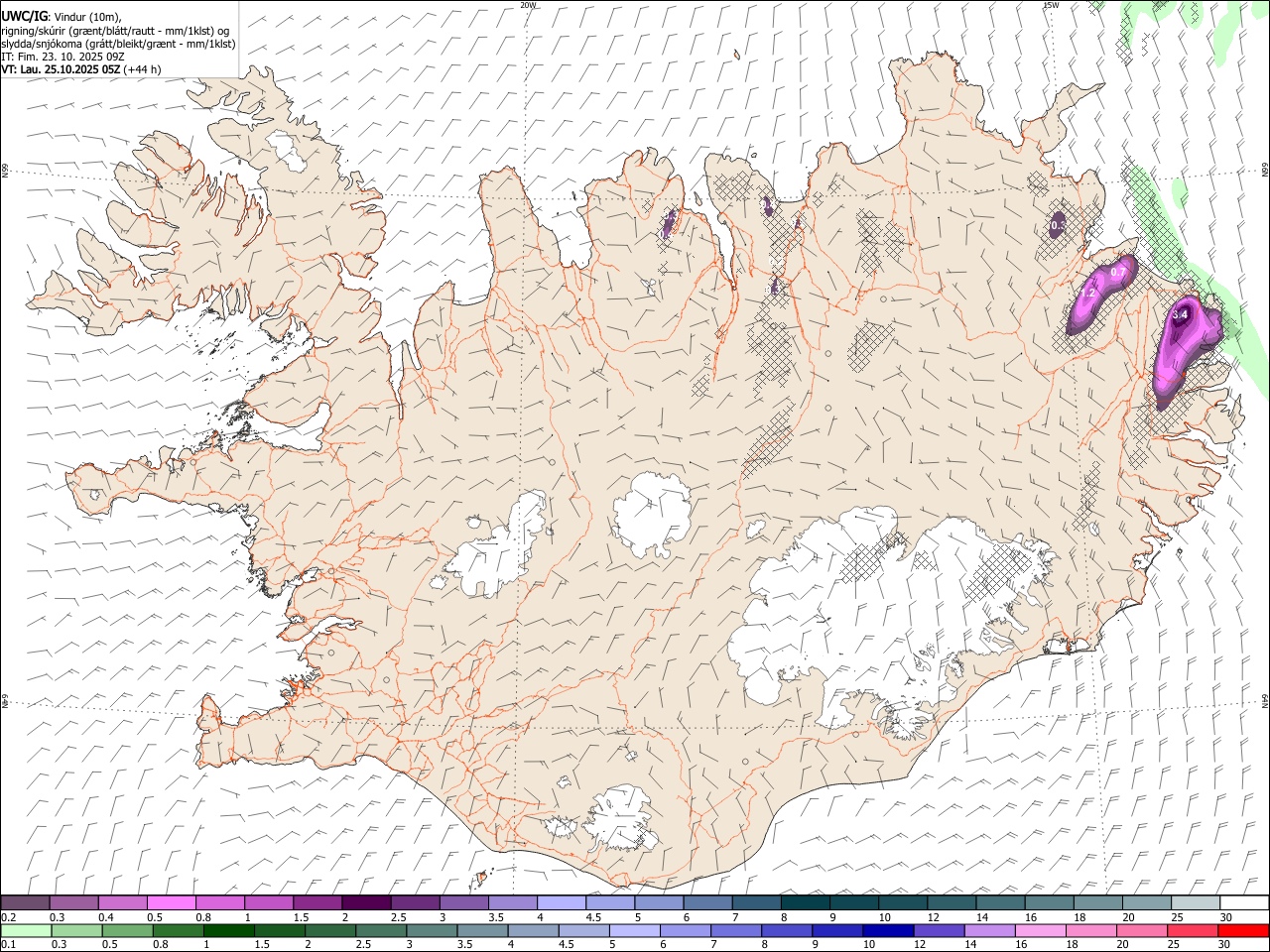Screen dimensions: 1270x952
Task: Click the dark teal 8 swatch in snow legend
Action: coord(806,903)
